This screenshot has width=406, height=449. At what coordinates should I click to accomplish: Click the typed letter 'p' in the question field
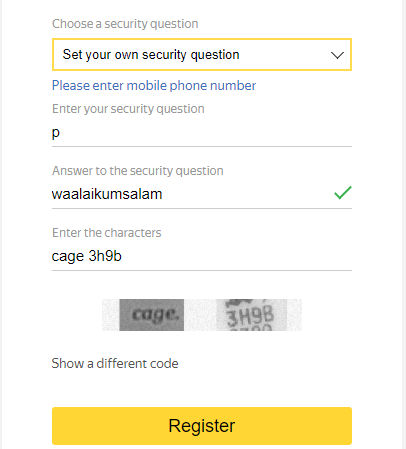[56, 134]
